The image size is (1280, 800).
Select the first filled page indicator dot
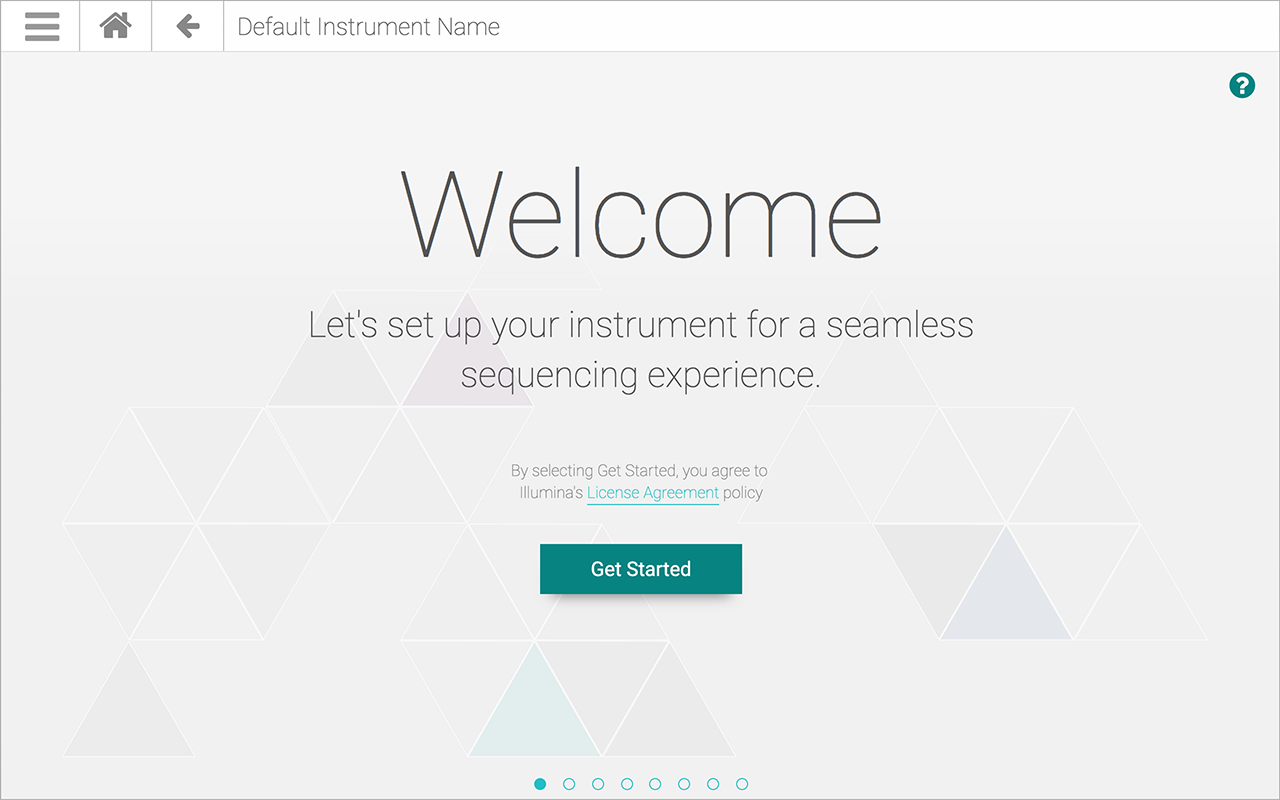540,784
